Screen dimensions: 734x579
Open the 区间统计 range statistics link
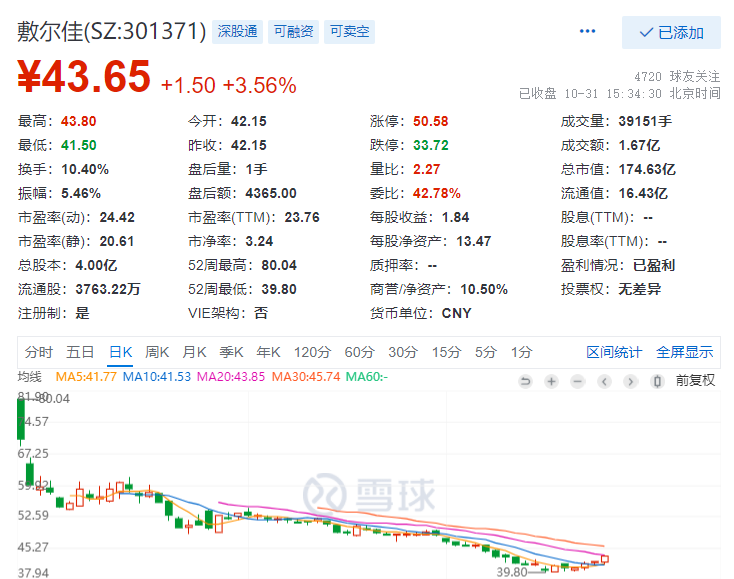614,352
